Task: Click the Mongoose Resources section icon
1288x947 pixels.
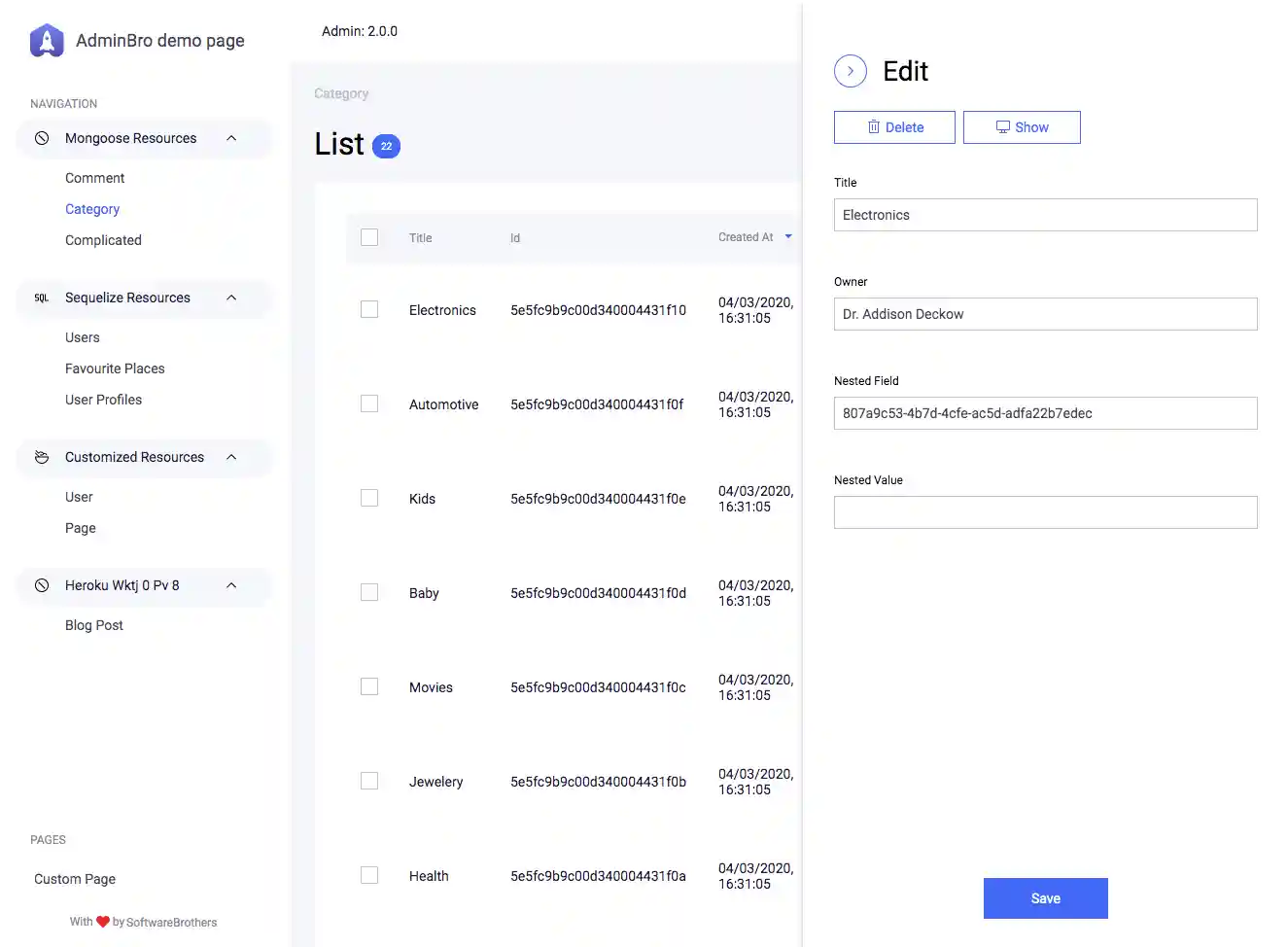Action: pyautogui.click(x=42, y=138)
